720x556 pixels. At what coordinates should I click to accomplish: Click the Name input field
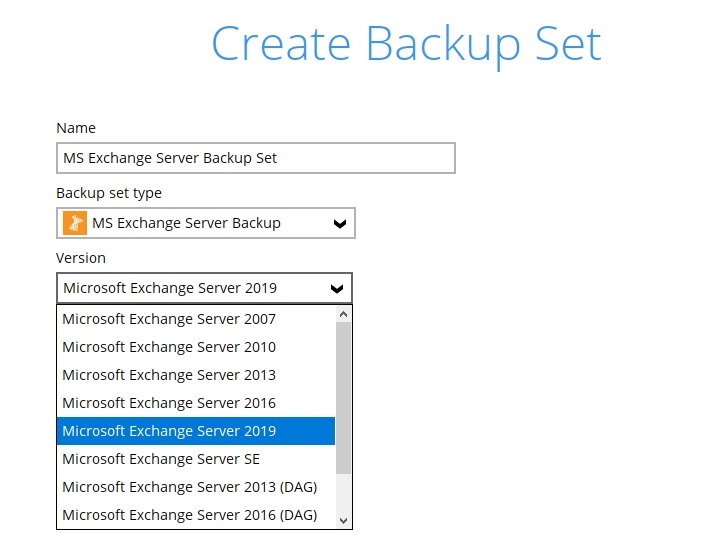pos(256,158)
